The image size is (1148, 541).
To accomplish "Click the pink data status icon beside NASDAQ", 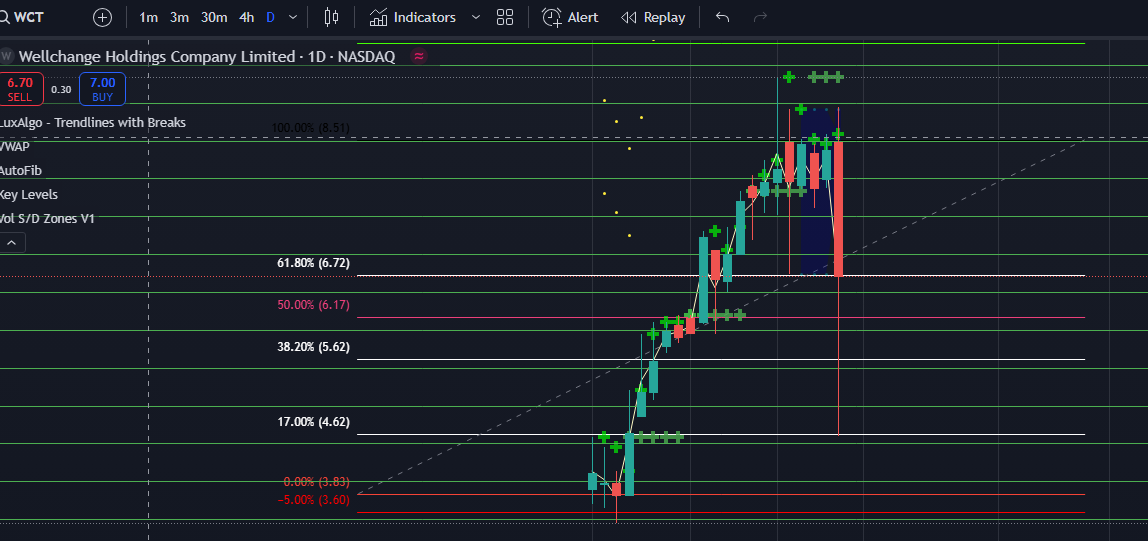I will pos(420,56).
